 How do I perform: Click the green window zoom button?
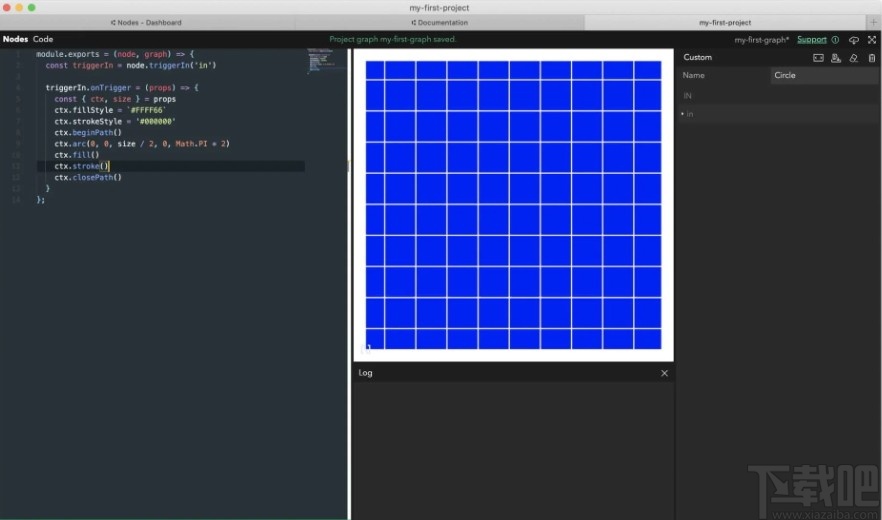point(32,7)
